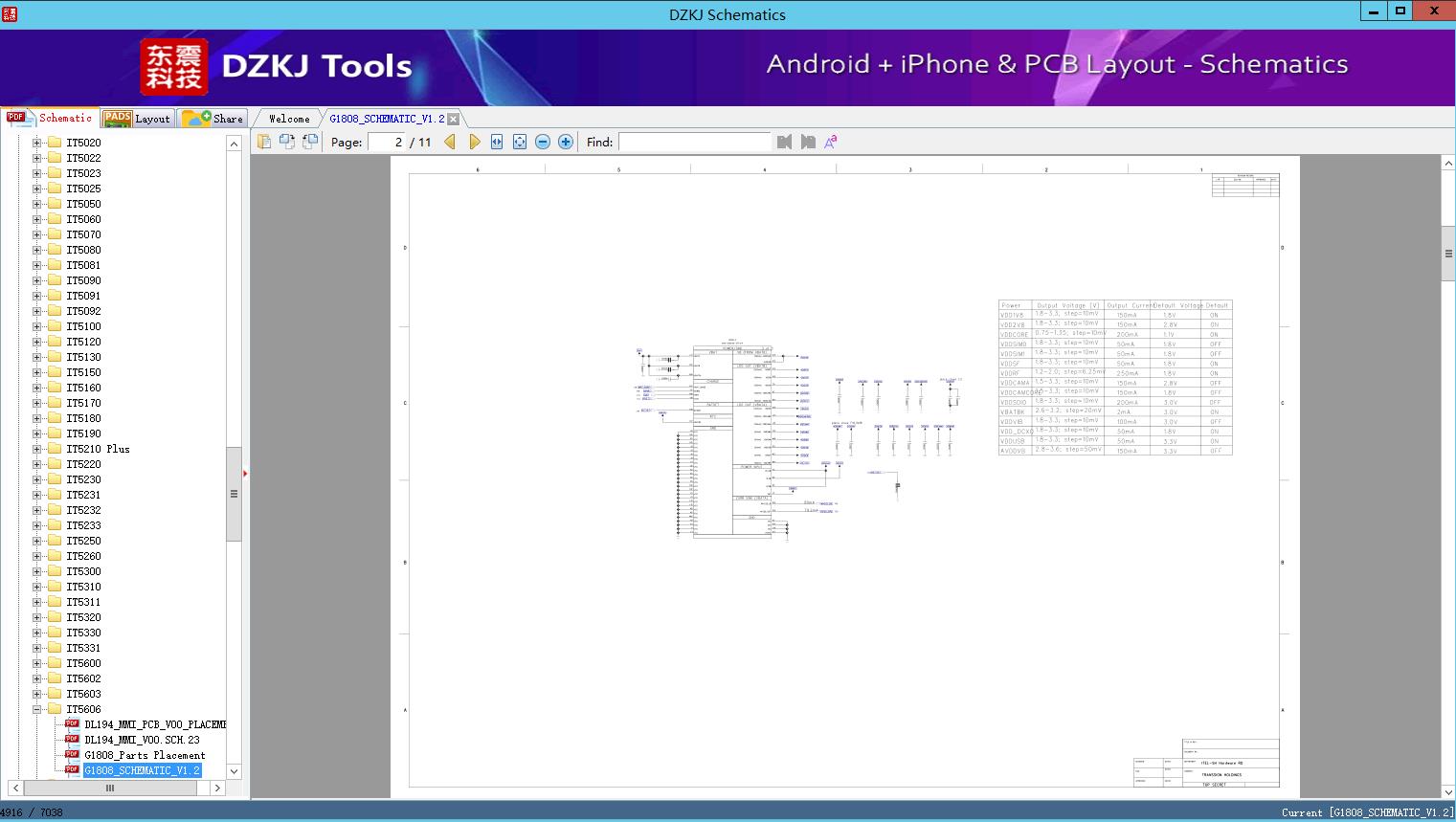The width and height of the screenshot is (1456, 822).
Task: Click the power table on the schematic page
Action: click(x=1115, y=378)
